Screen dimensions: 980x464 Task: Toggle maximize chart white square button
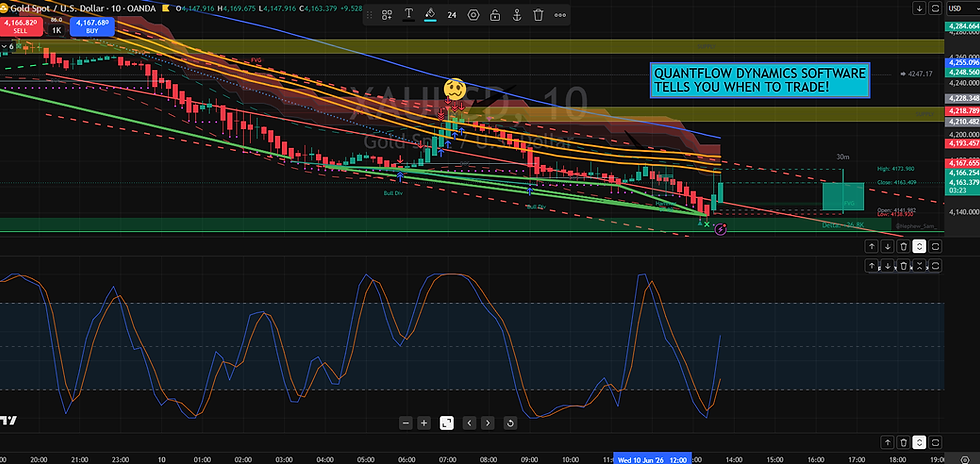click(446, 423)
